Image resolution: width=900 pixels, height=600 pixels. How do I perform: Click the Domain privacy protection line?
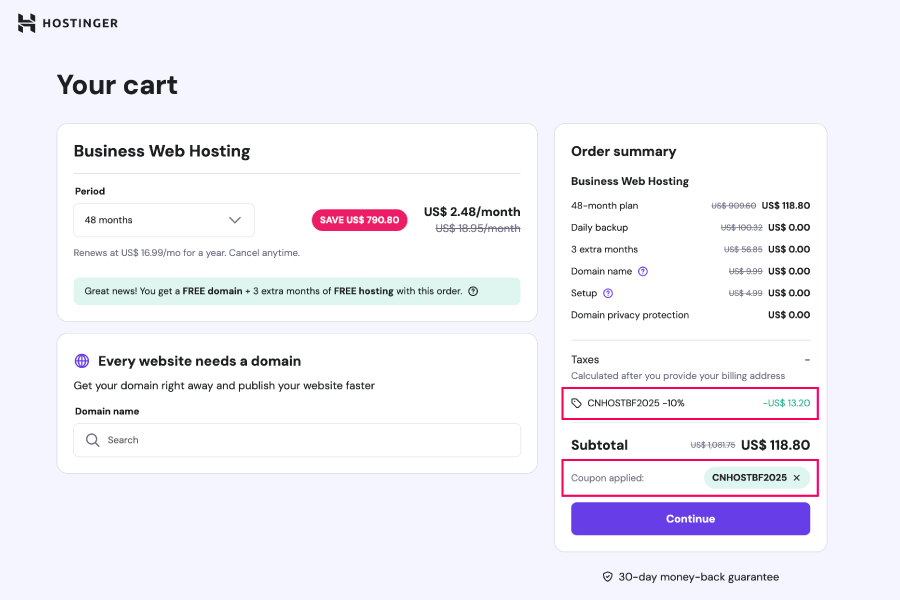click(x=690, y=315)
